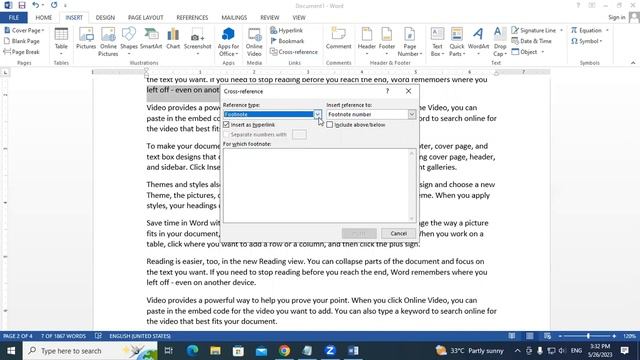Open Zoom from the taskbar

click(330, 351)
